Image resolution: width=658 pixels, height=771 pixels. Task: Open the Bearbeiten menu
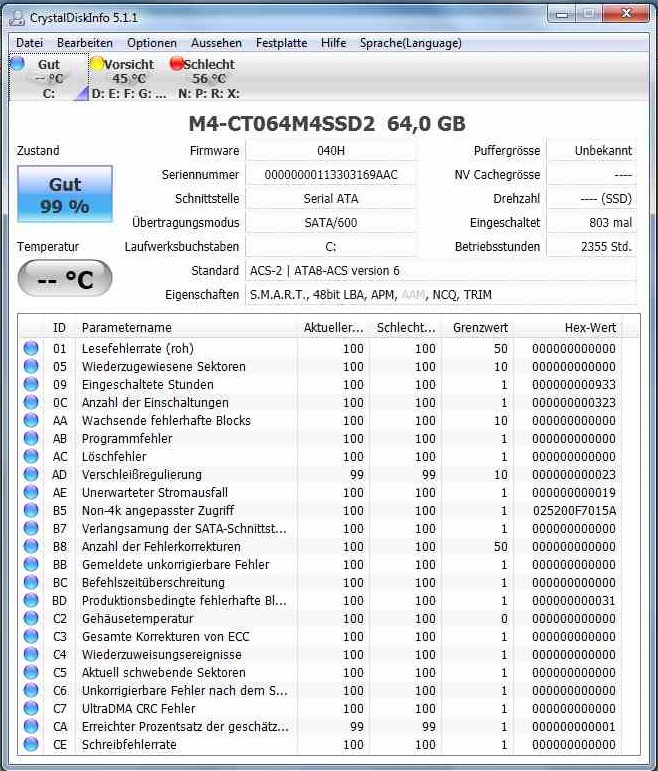85,43
